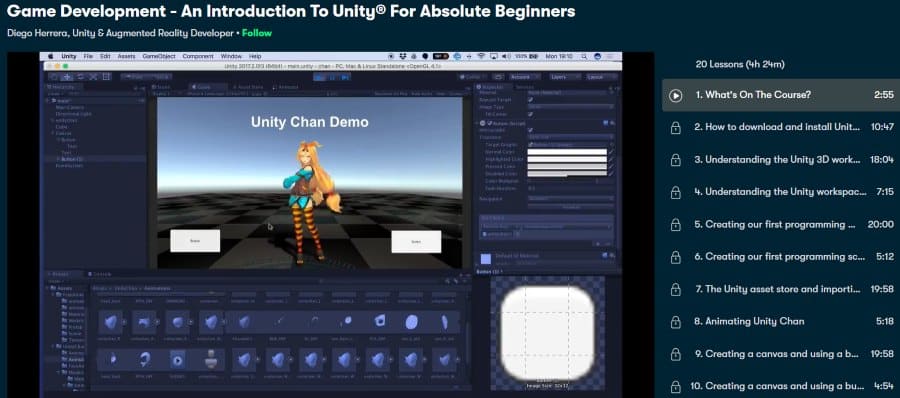Open the Transition dropdown in Inspector
The width and height of the screenshot is (900, 398).
(x=571, y=137)
